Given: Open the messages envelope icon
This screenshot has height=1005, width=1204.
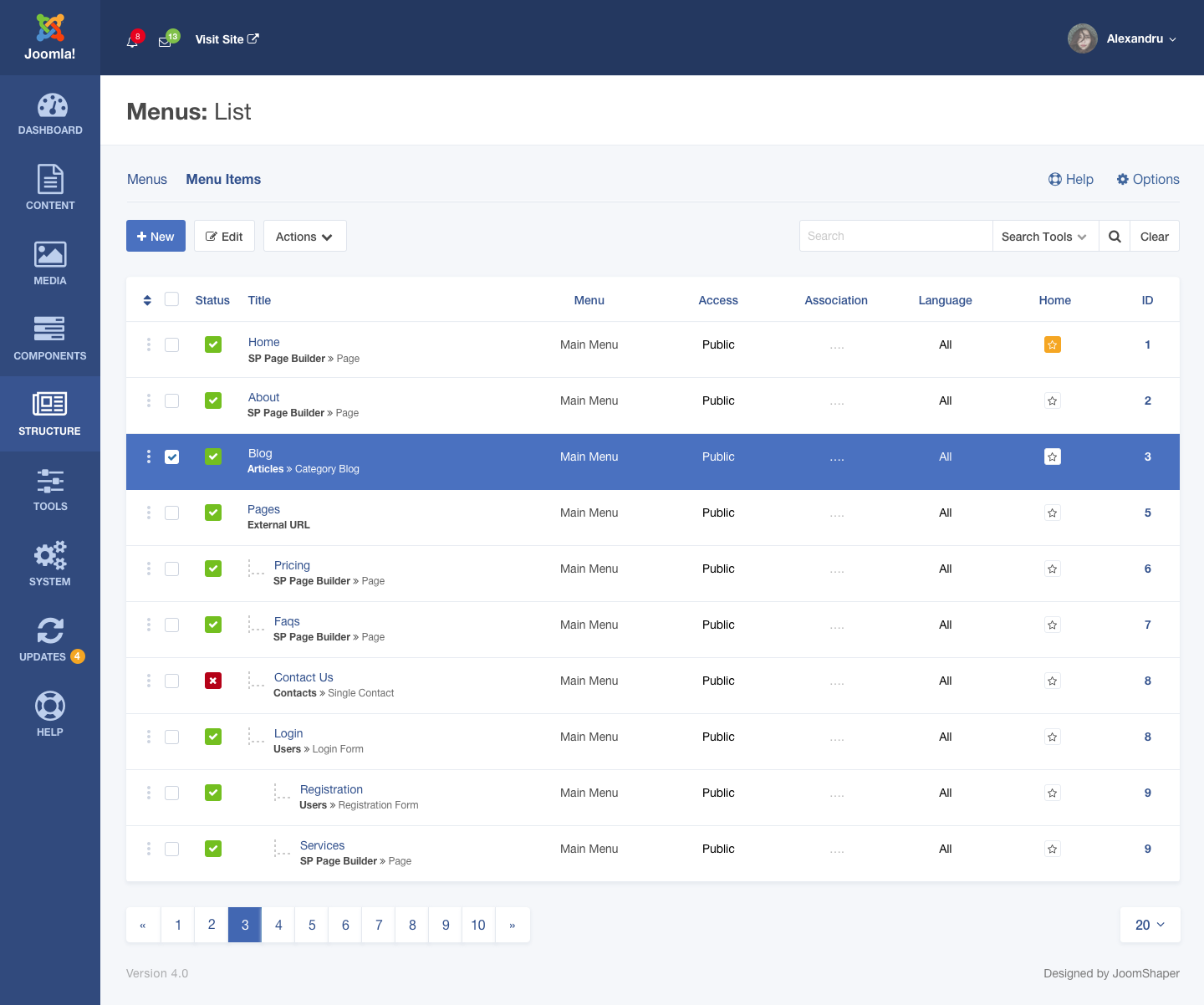Looking at the screenshot, I should pos(166,41).
